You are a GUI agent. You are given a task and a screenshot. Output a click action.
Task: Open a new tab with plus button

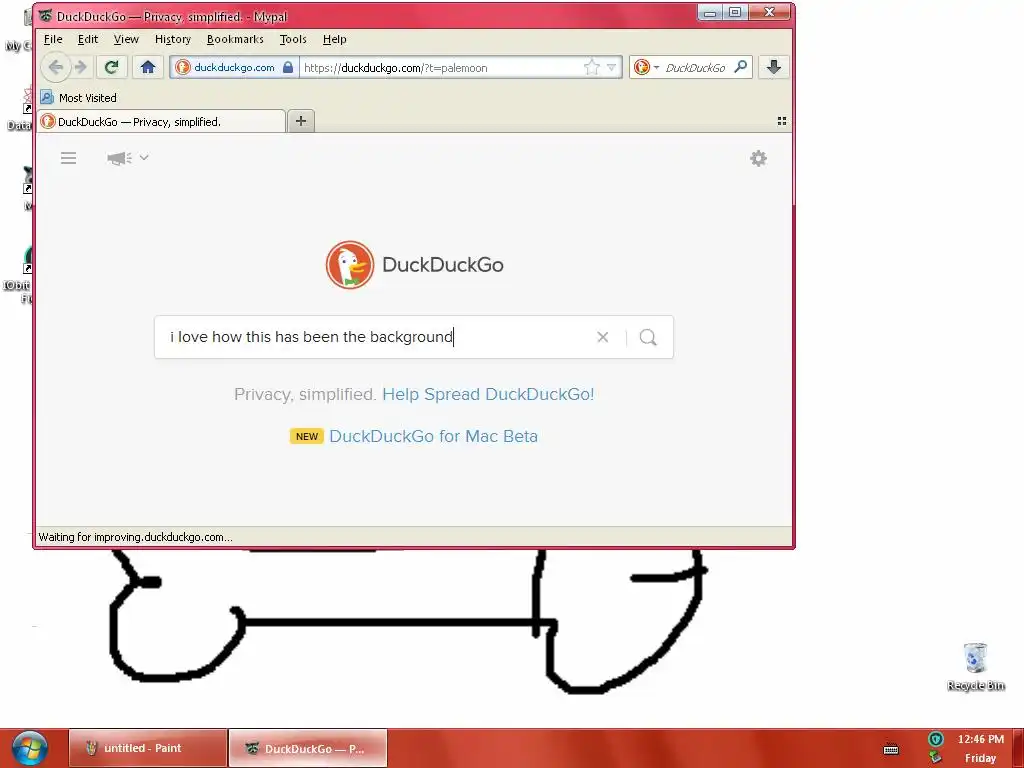[301, 121]
